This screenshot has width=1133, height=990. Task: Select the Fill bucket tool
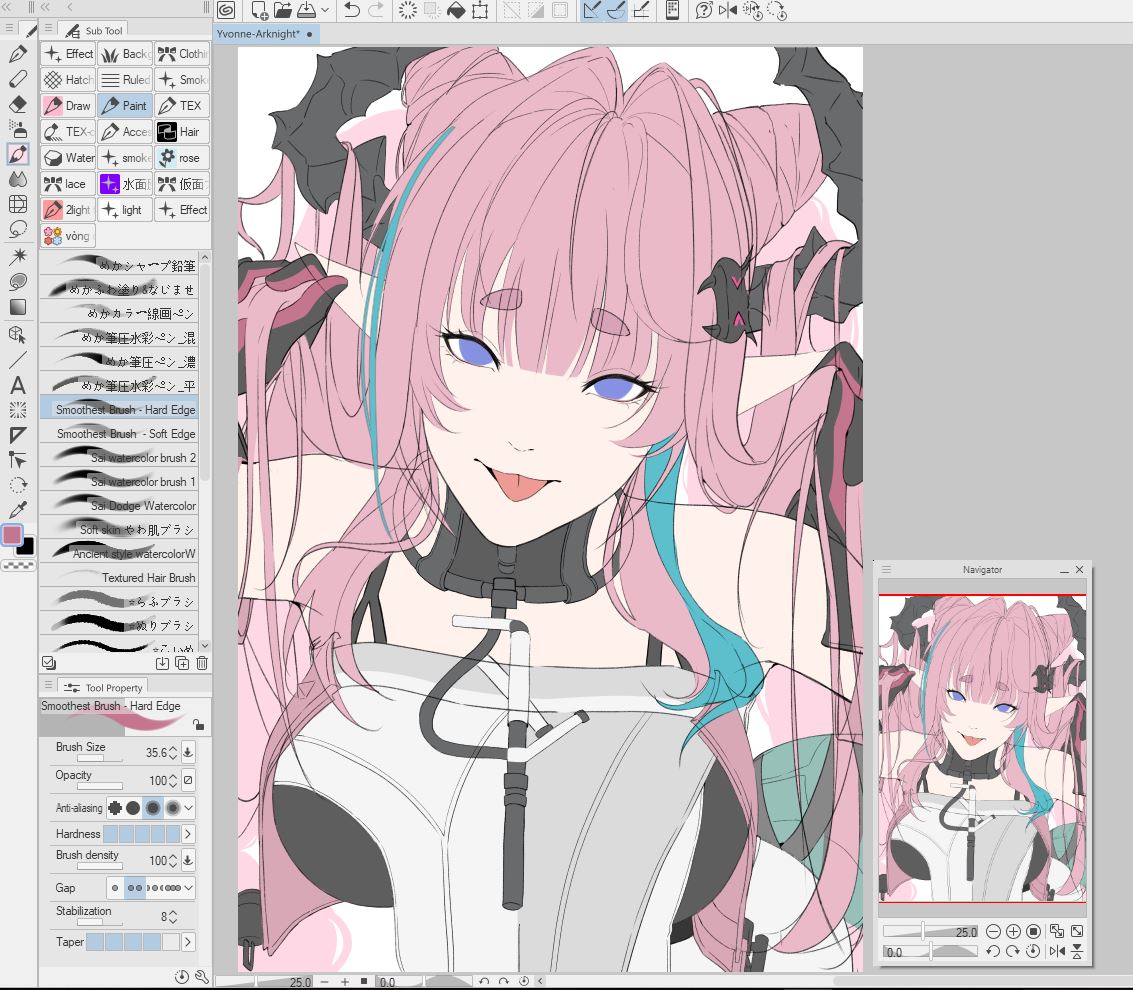click(17, 281)
